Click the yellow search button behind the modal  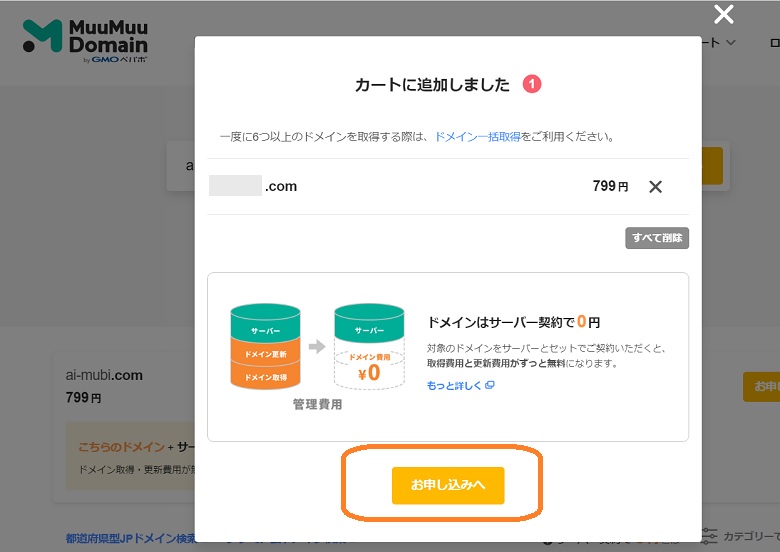(x=712, y=166)
